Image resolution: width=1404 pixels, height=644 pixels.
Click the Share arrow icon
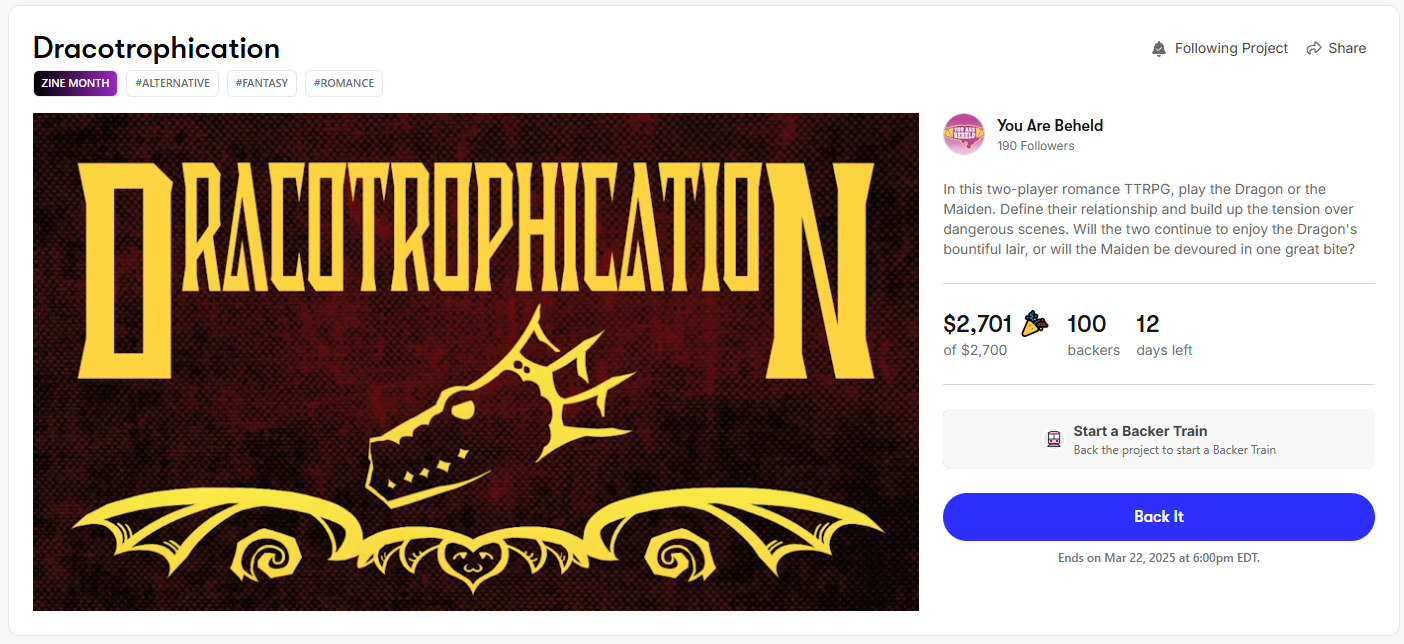[x=1314, y=49]
